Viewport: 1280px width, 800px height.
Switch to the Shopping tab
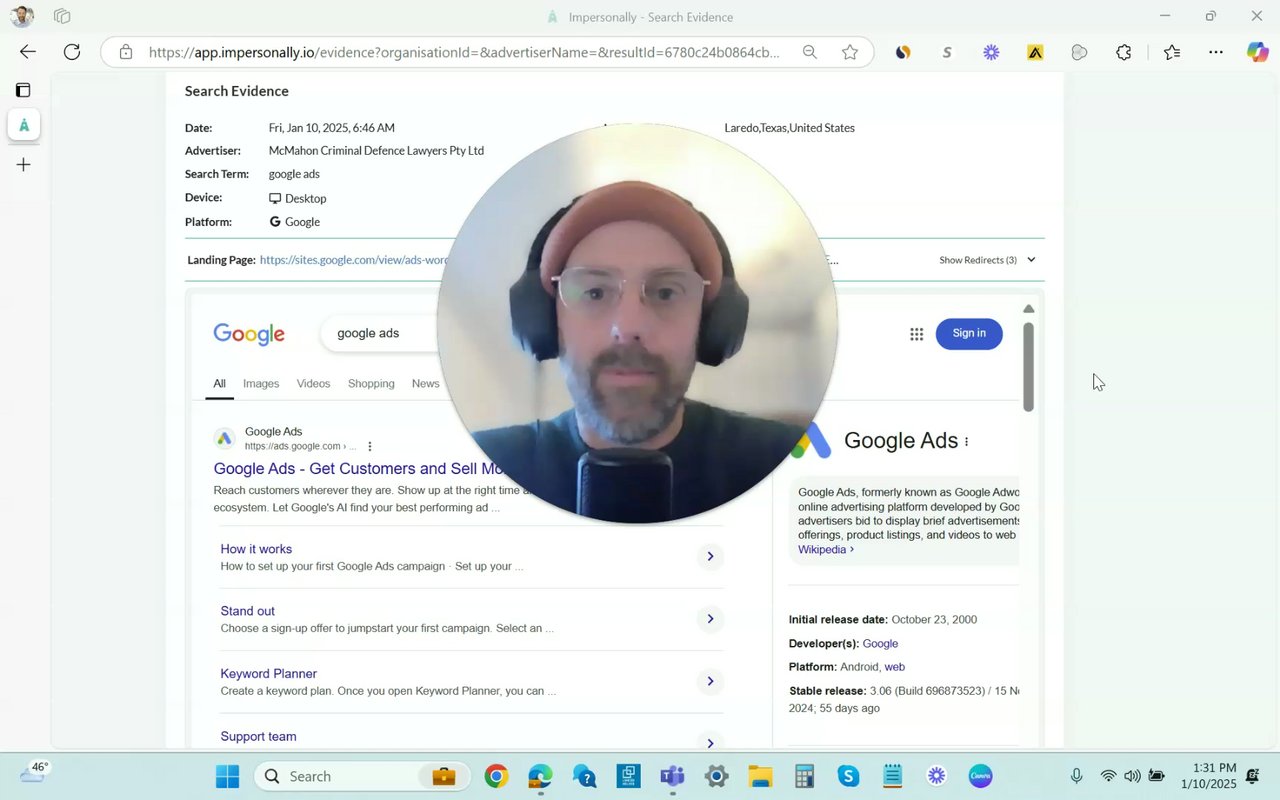371,384
